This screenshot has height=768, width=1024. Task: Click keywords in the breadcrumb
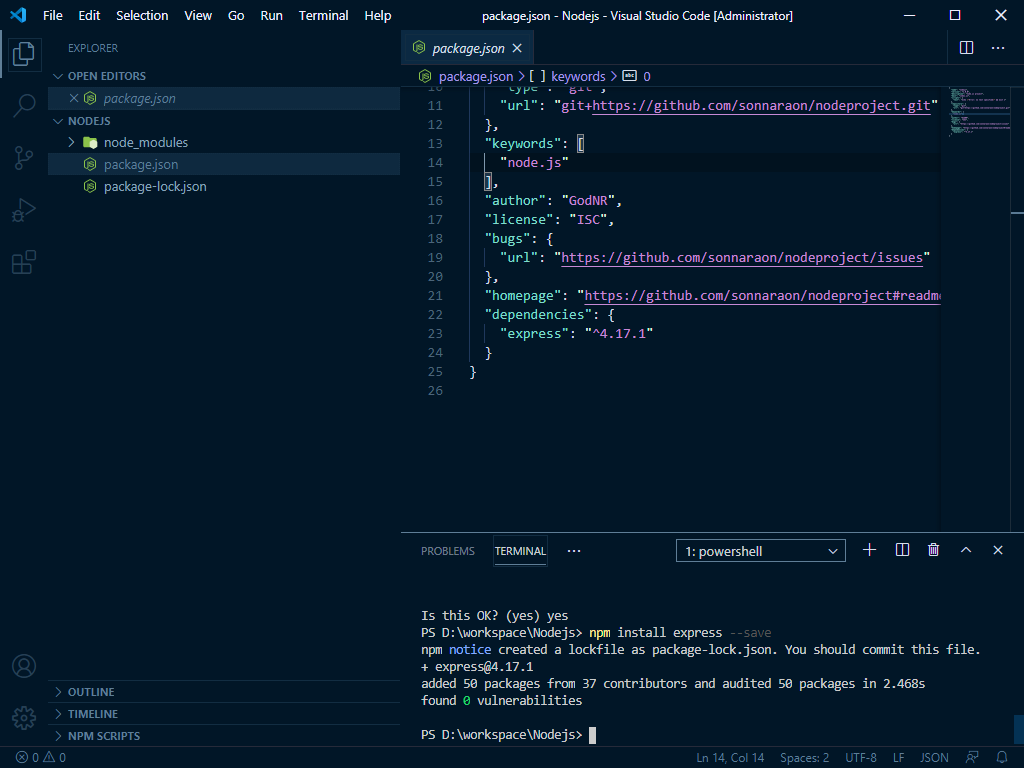578,76
